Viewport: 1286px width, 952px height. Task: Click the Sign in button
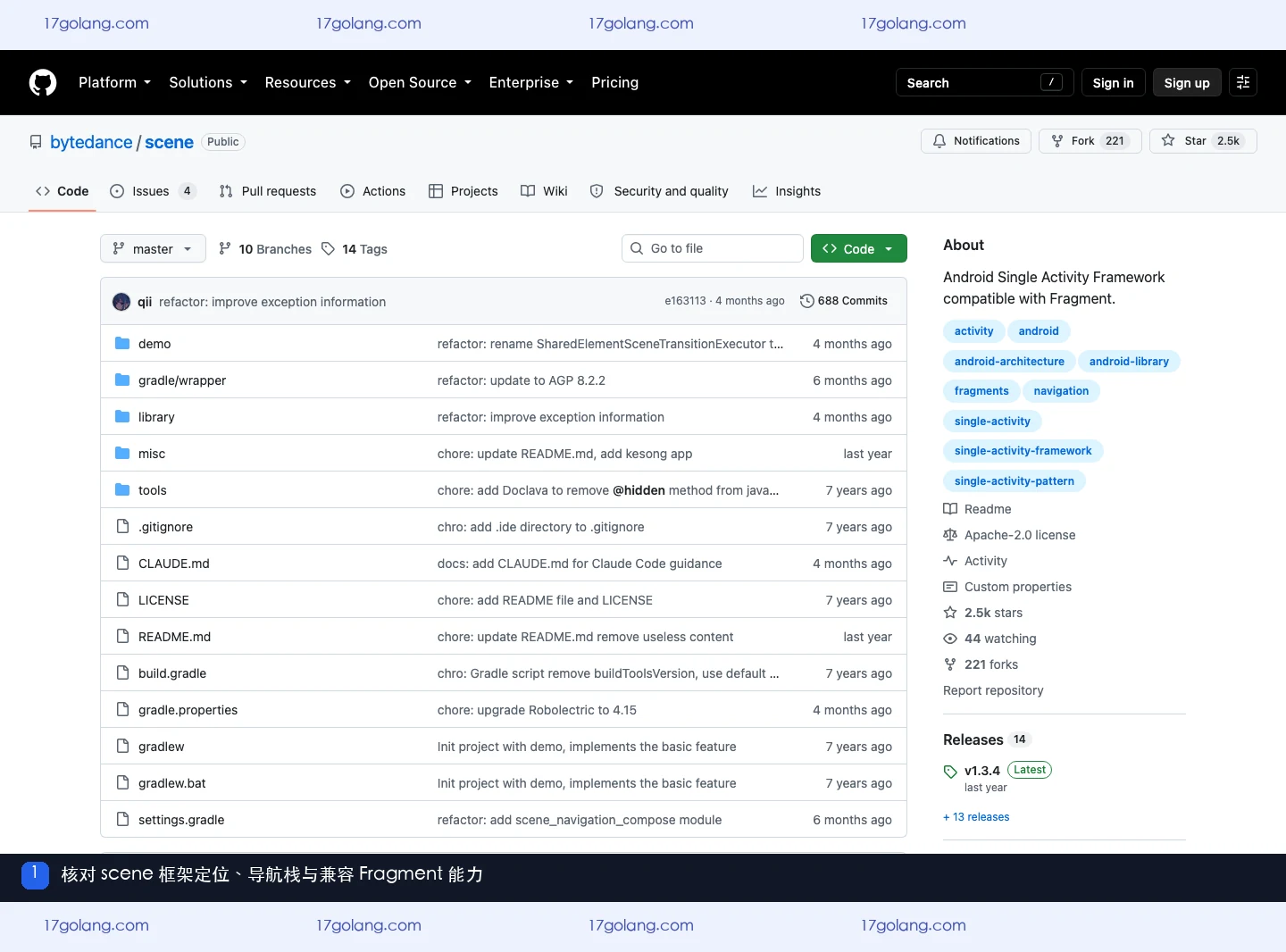(x=1113, y=82)
